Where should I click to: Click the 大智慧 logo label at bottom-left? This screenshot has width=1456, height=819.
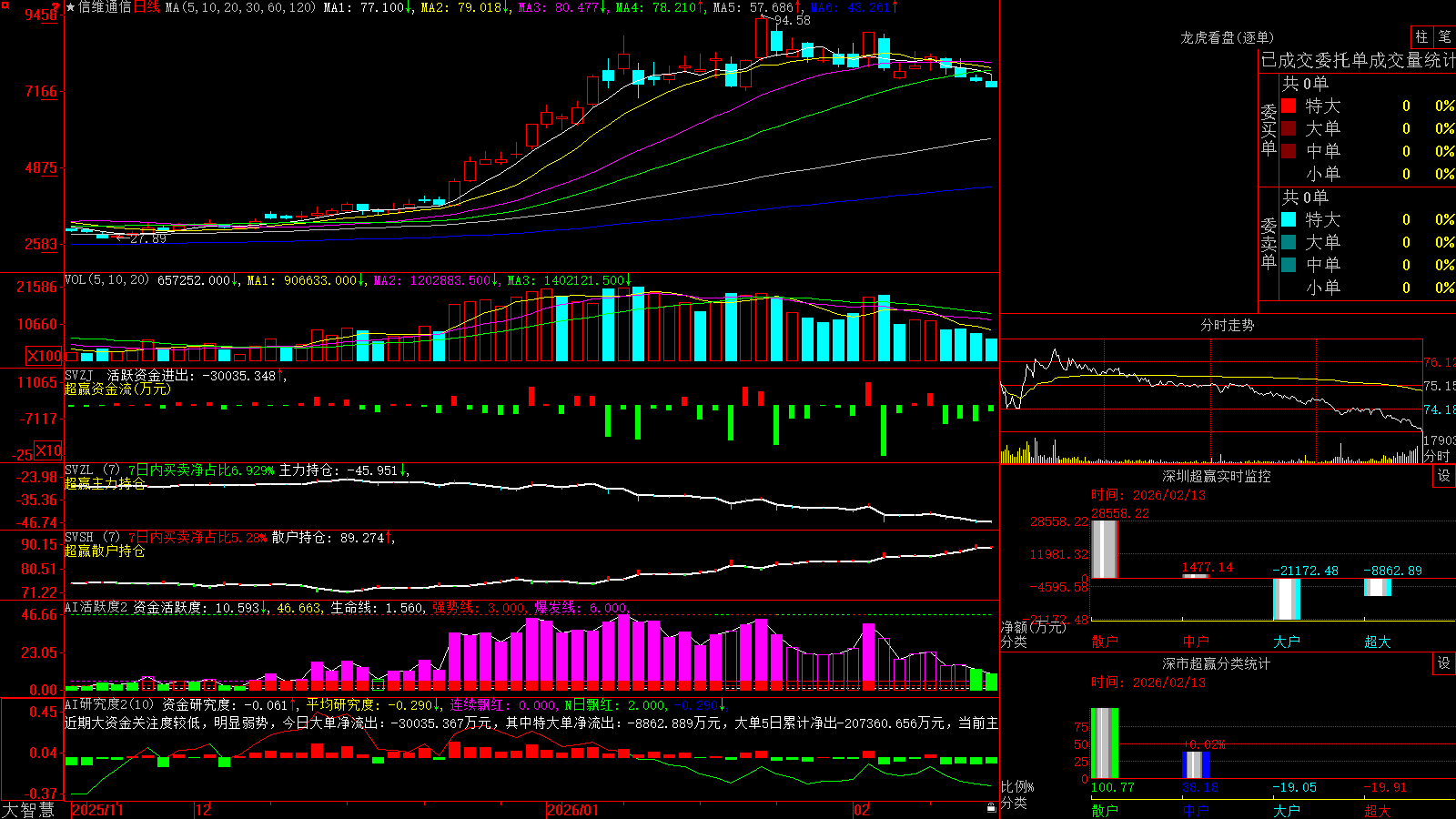28,810
